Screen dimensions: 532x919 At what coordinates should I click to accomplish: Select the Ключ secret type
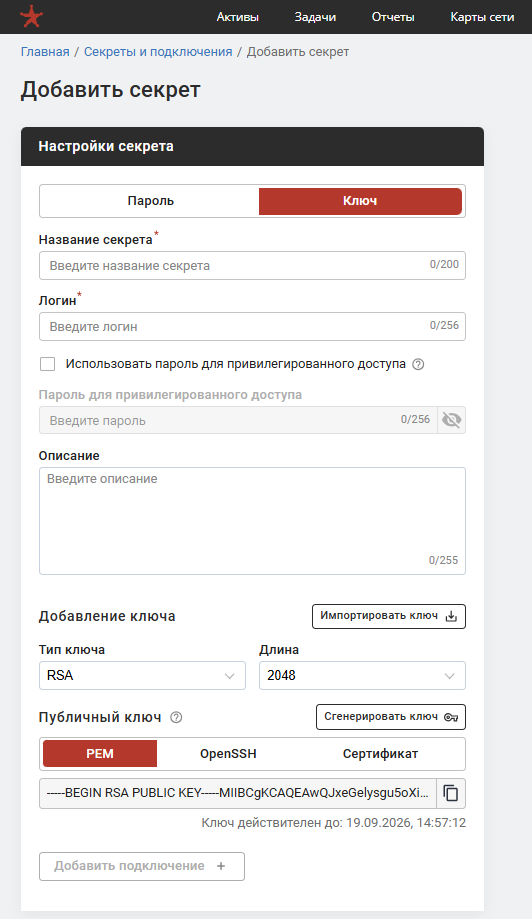[360, 201]
